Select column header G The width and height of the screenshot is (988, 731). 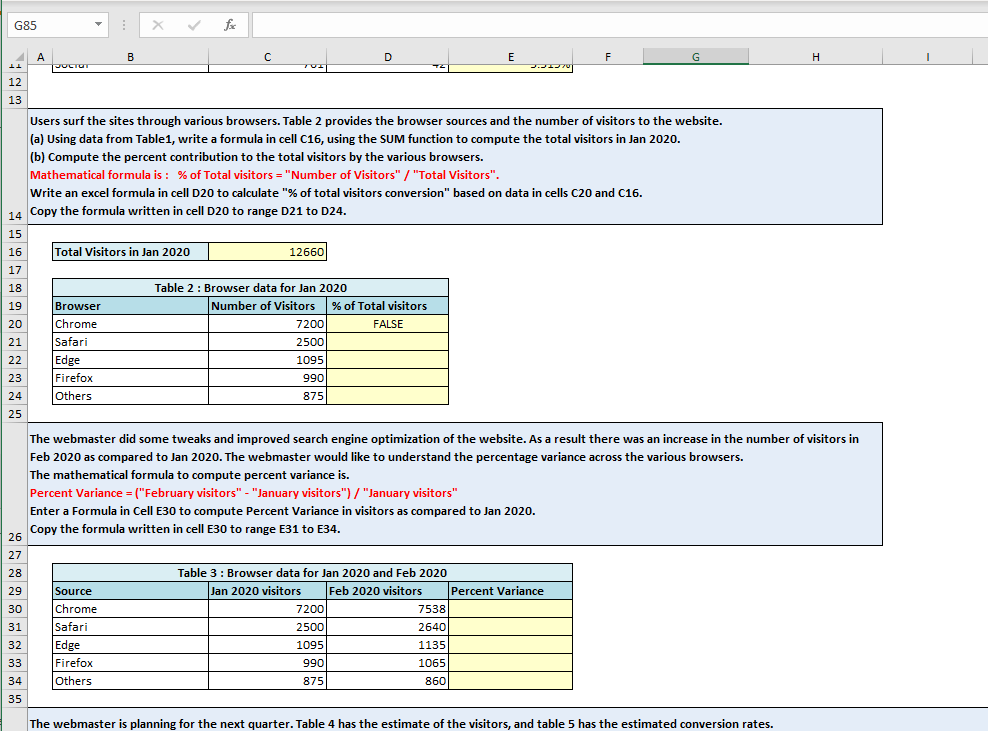click(695, 57)
